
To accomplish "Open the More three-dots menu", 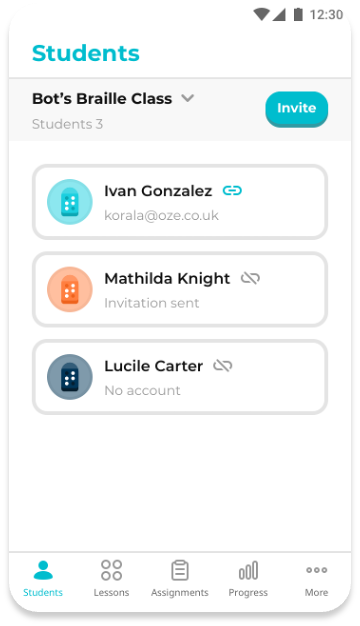I will 316,570.
